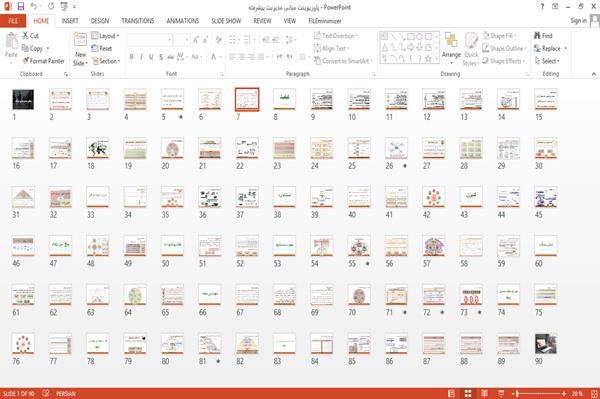Start Slide Show from the status bar

(x=501, y=393)
